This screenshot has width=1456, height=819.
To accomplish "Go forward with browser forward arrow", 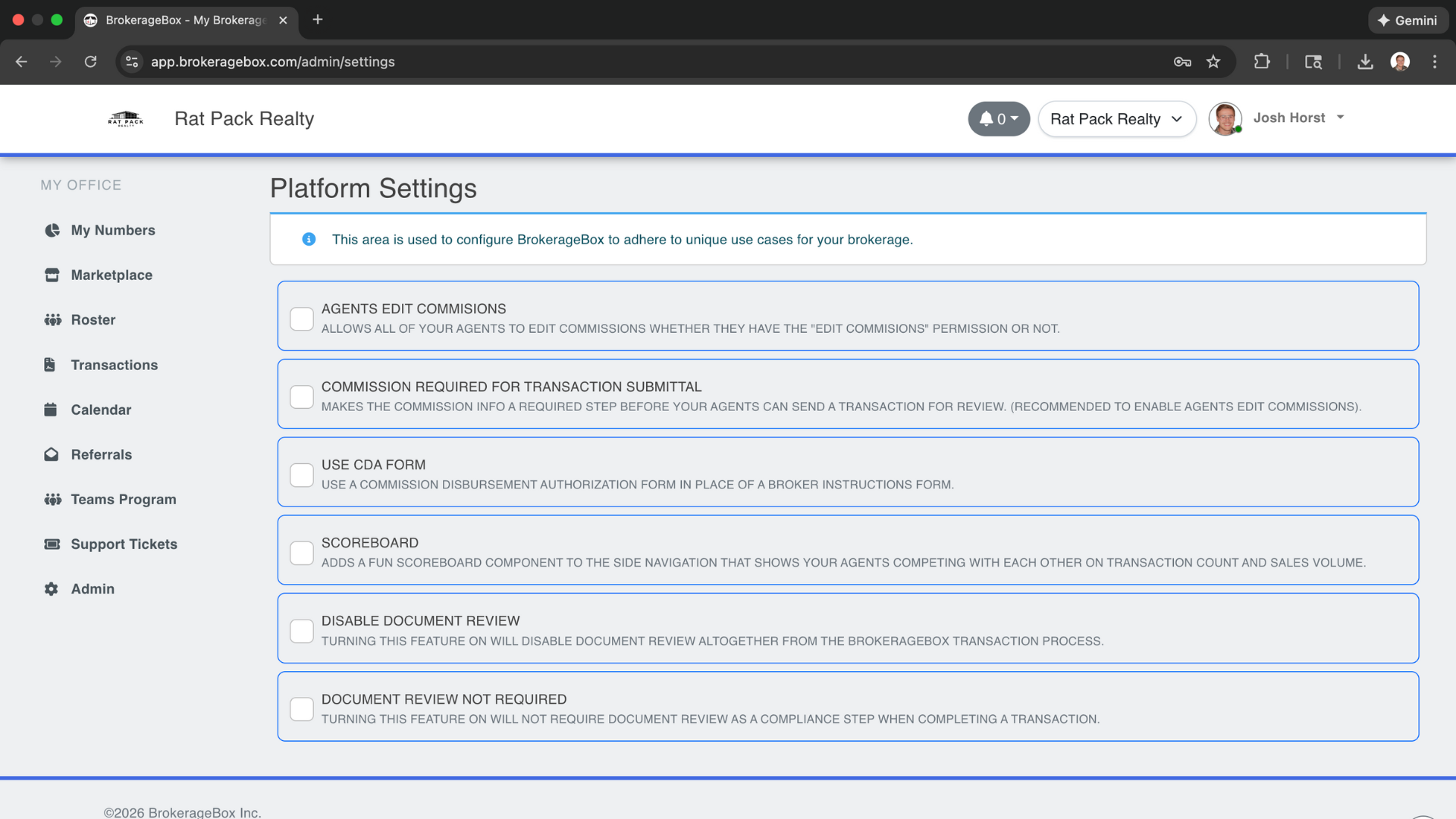I will (x=55, y=61).
